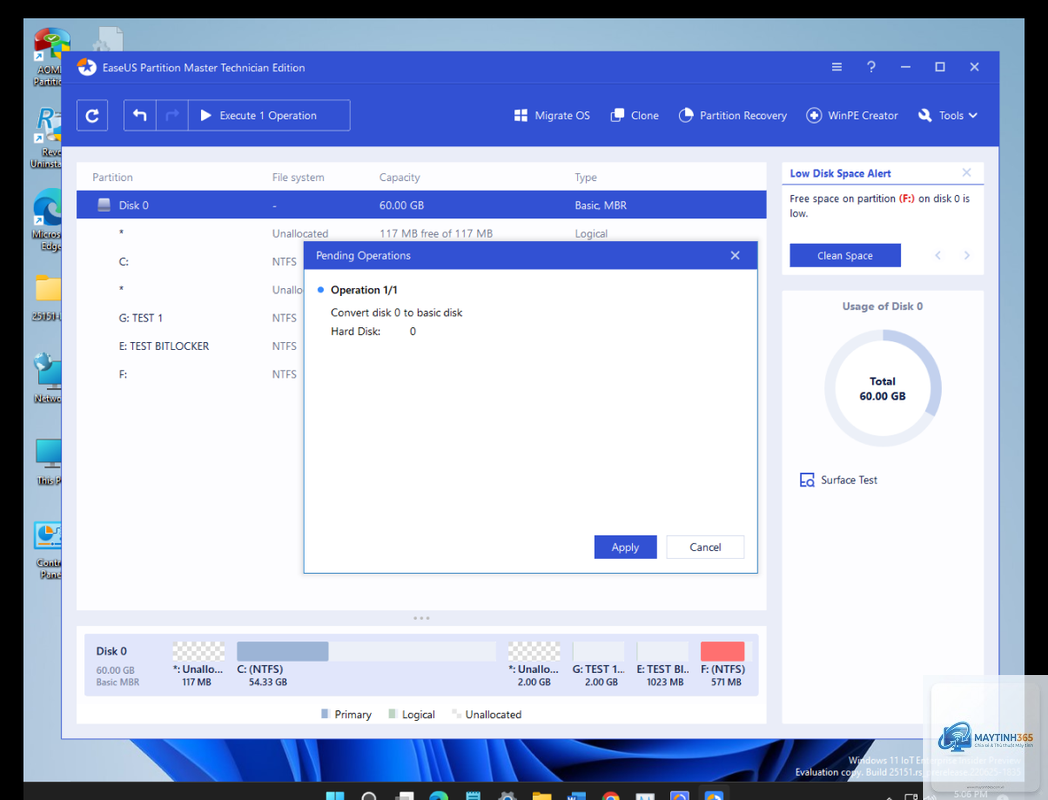Undo the last pending operation
The image size is (1048, 800).
click(140, 116)
